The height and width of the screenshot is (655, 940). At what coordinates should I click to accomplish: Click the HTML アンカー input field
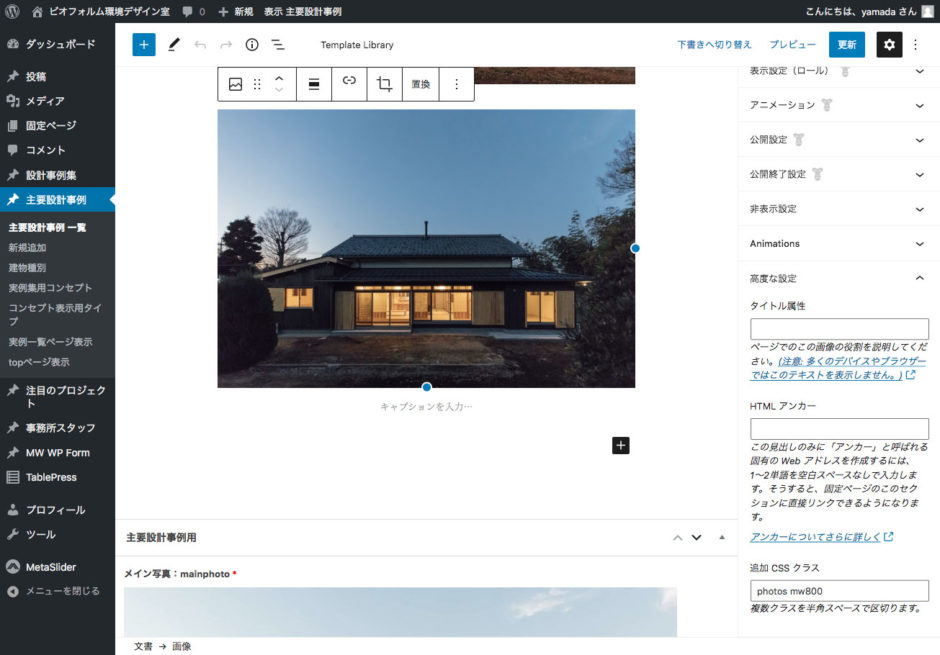point(839,428)
